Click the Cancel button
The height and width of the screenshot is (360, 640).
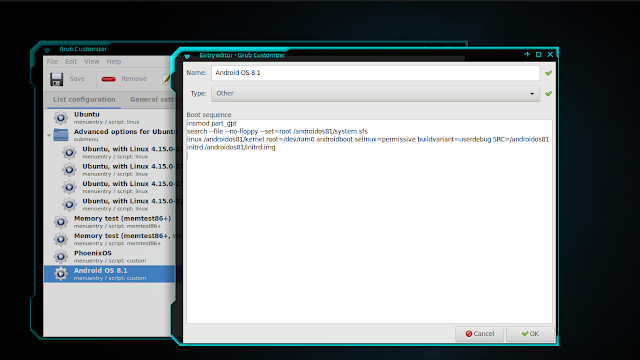(480, 334)
